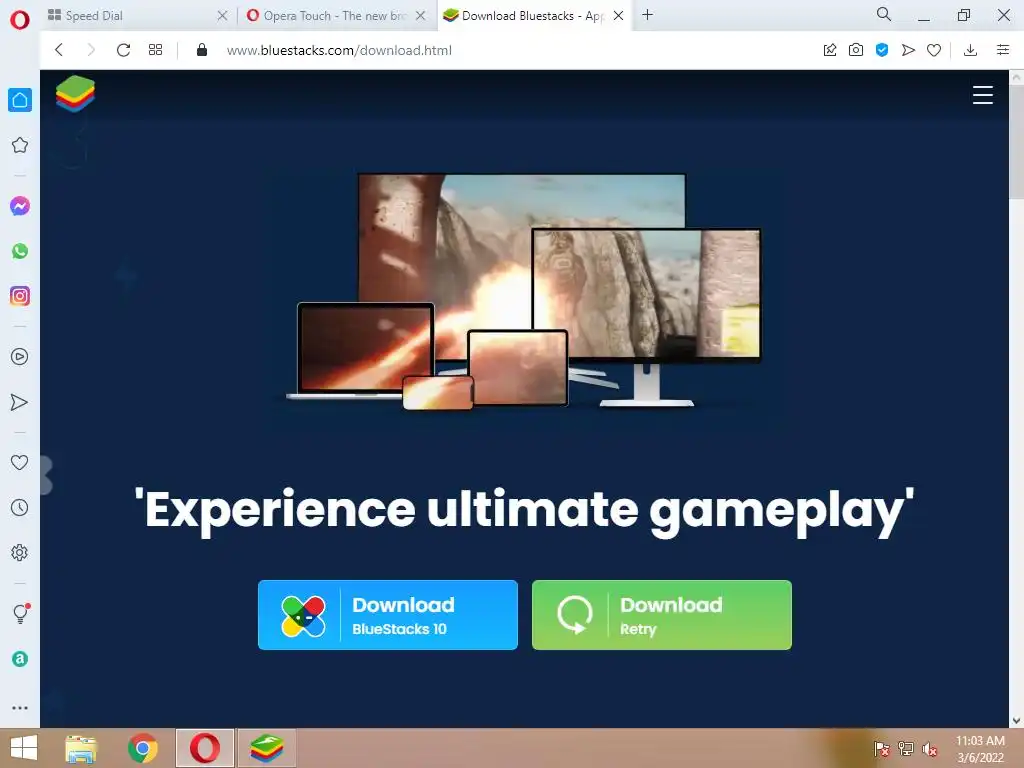Image resolution: width=1024 pixels, height=768 pixels.
Task: Click Download BlueStacks 10 button
Action: tap(388, 615)
